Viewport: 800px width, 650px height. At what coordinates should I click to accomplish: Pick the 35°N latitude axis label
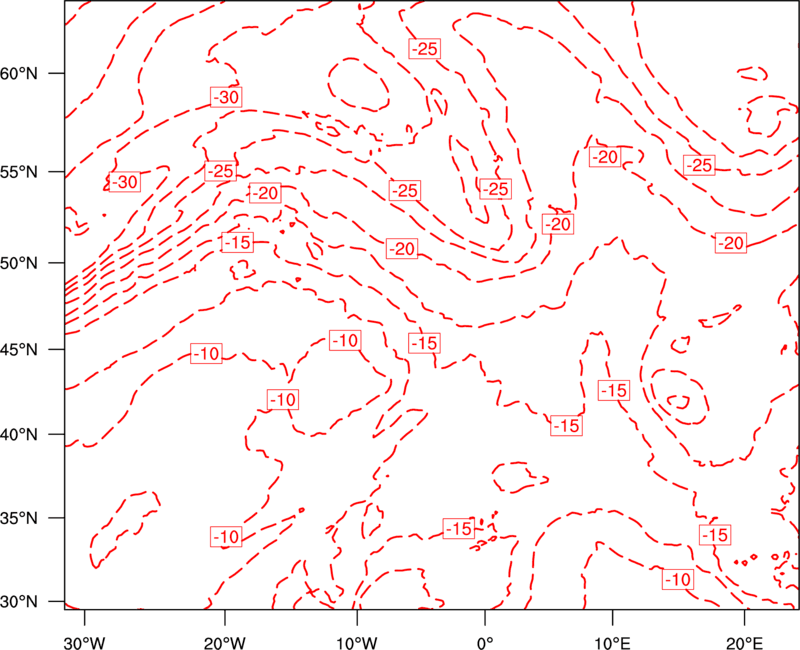19,518
